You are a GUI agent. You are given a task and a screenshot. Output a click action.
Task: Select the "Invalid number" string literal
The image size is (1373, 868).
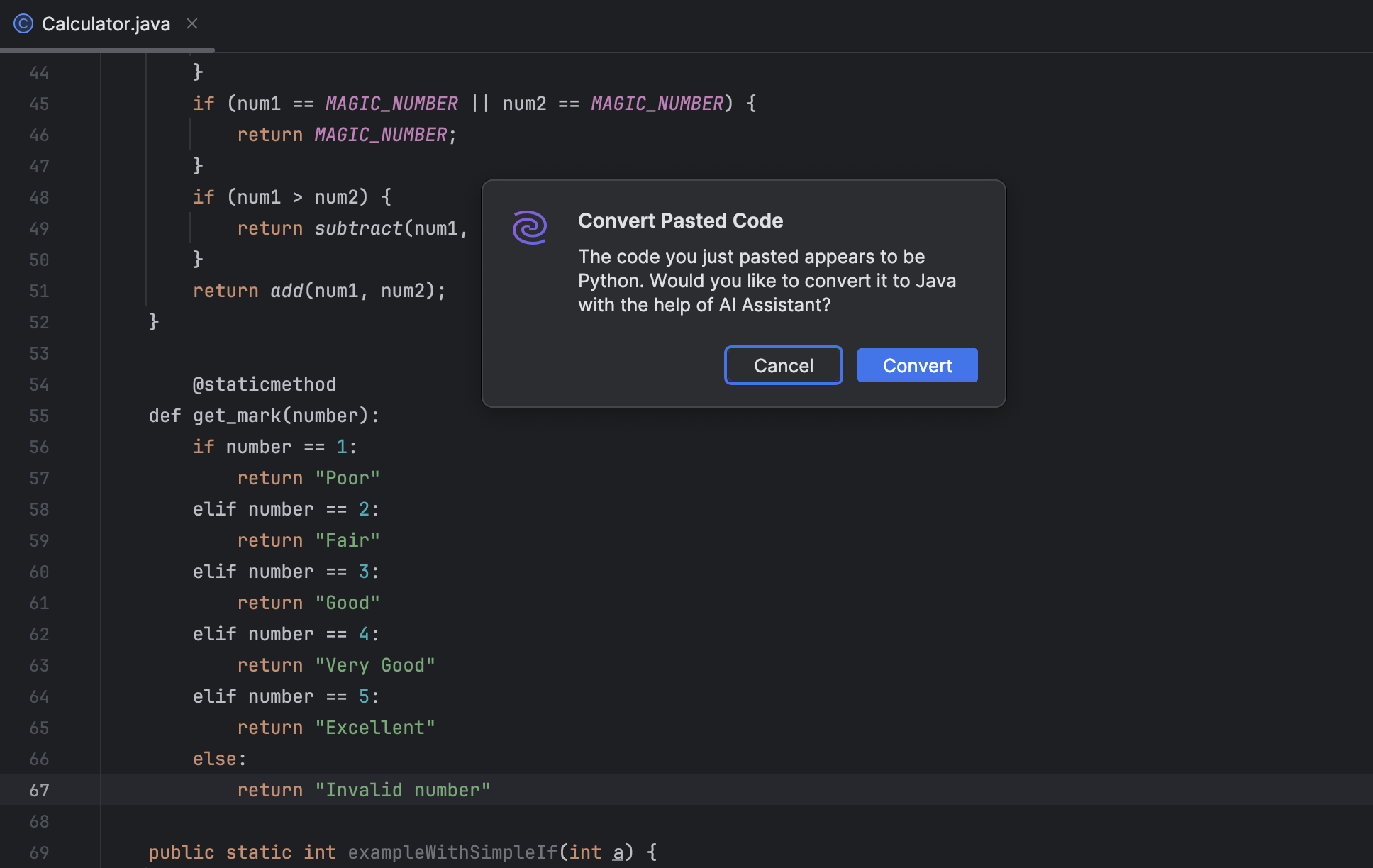[402, 789]
